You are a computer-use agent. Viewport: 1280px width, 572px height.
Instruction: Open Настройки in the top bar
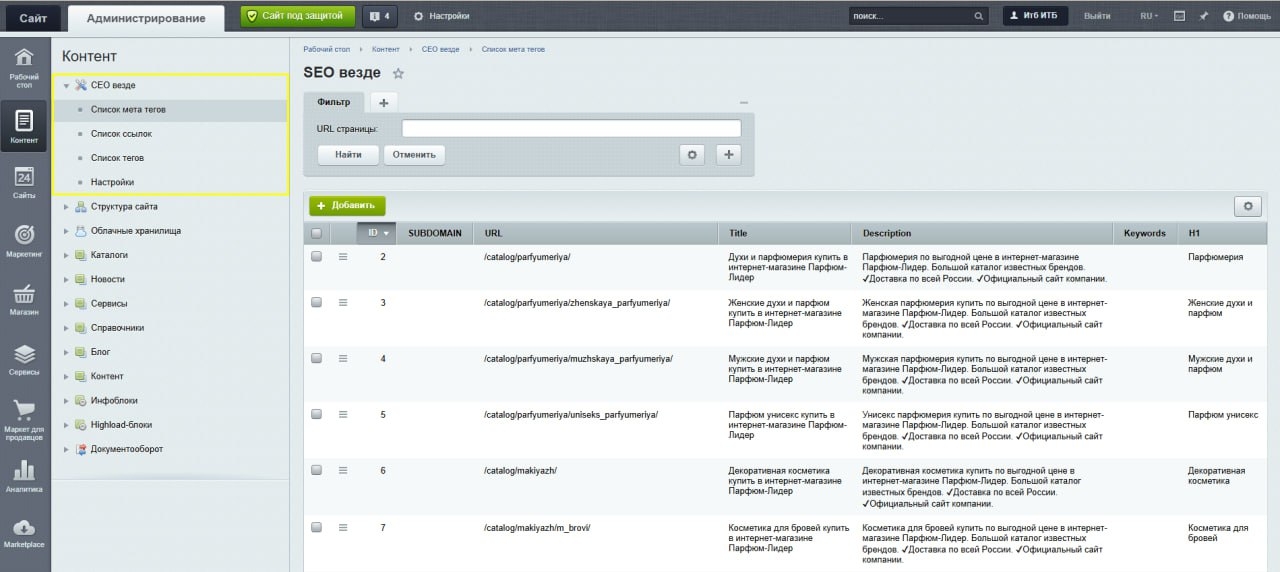(441, 16)
